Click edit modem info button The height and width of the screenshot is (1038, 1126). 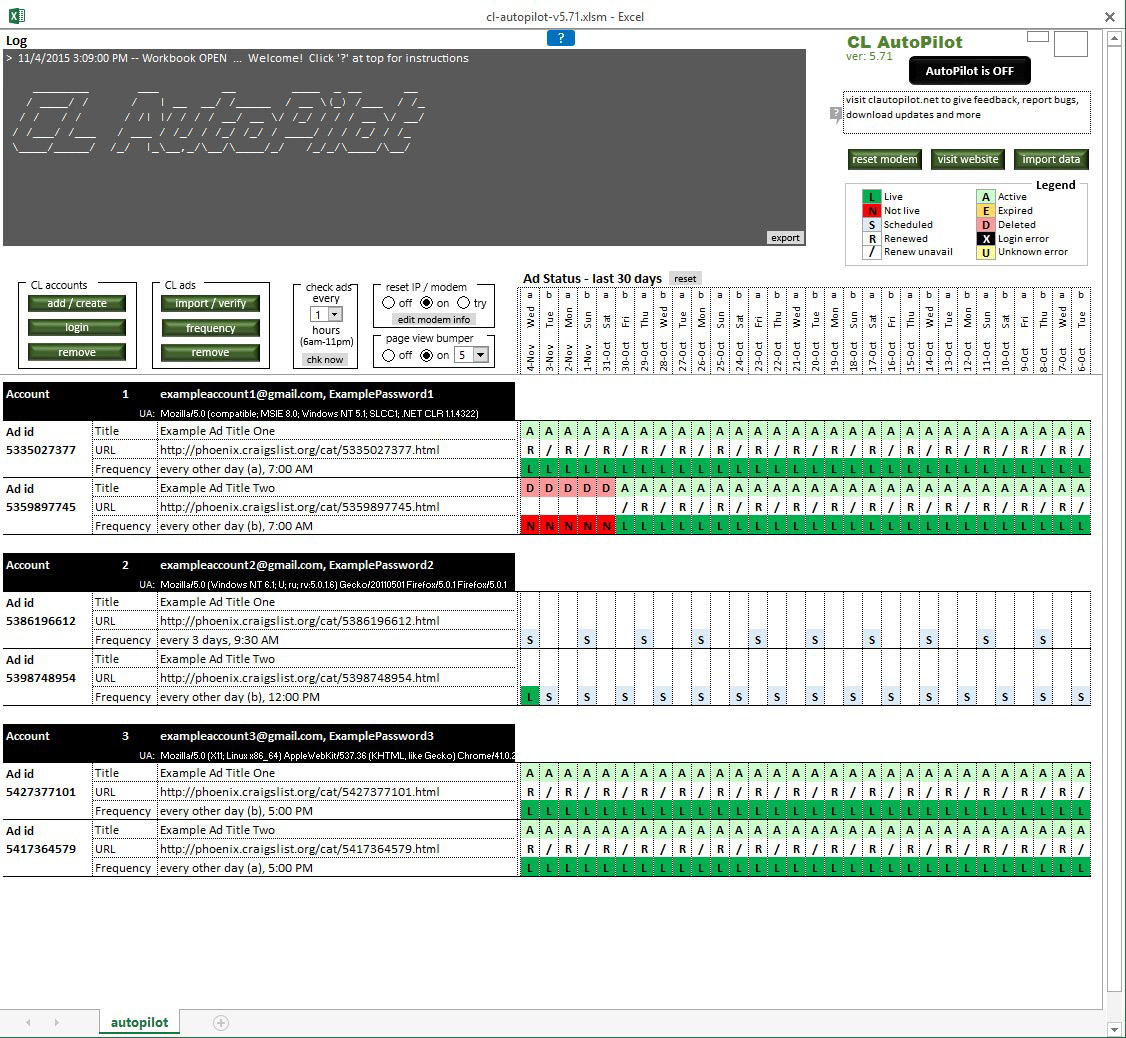[434, 320]
